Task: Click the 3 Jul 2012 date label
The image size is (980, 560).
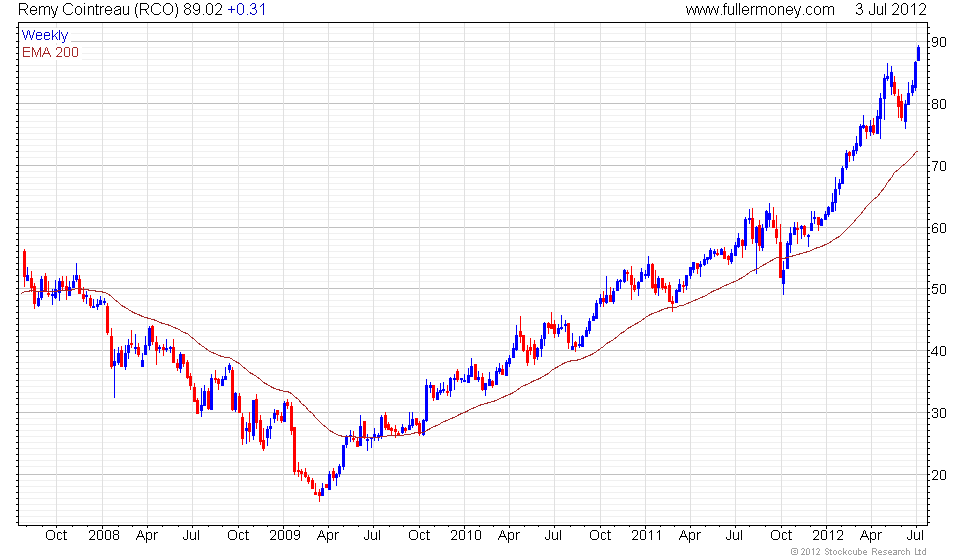Action: point(891,10)
